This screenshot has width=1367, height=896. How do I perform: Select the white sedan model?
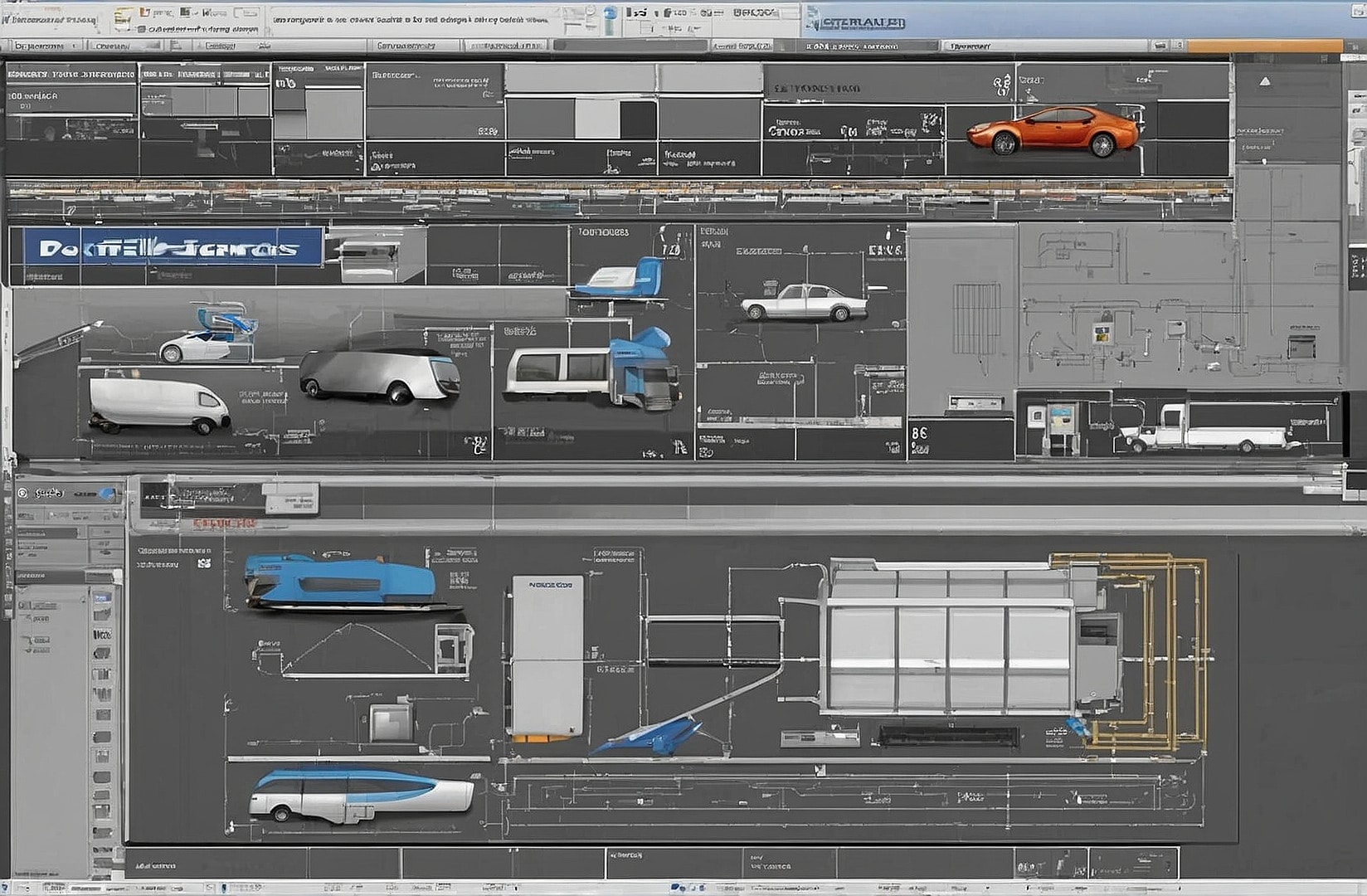click(x=805, y=302)
